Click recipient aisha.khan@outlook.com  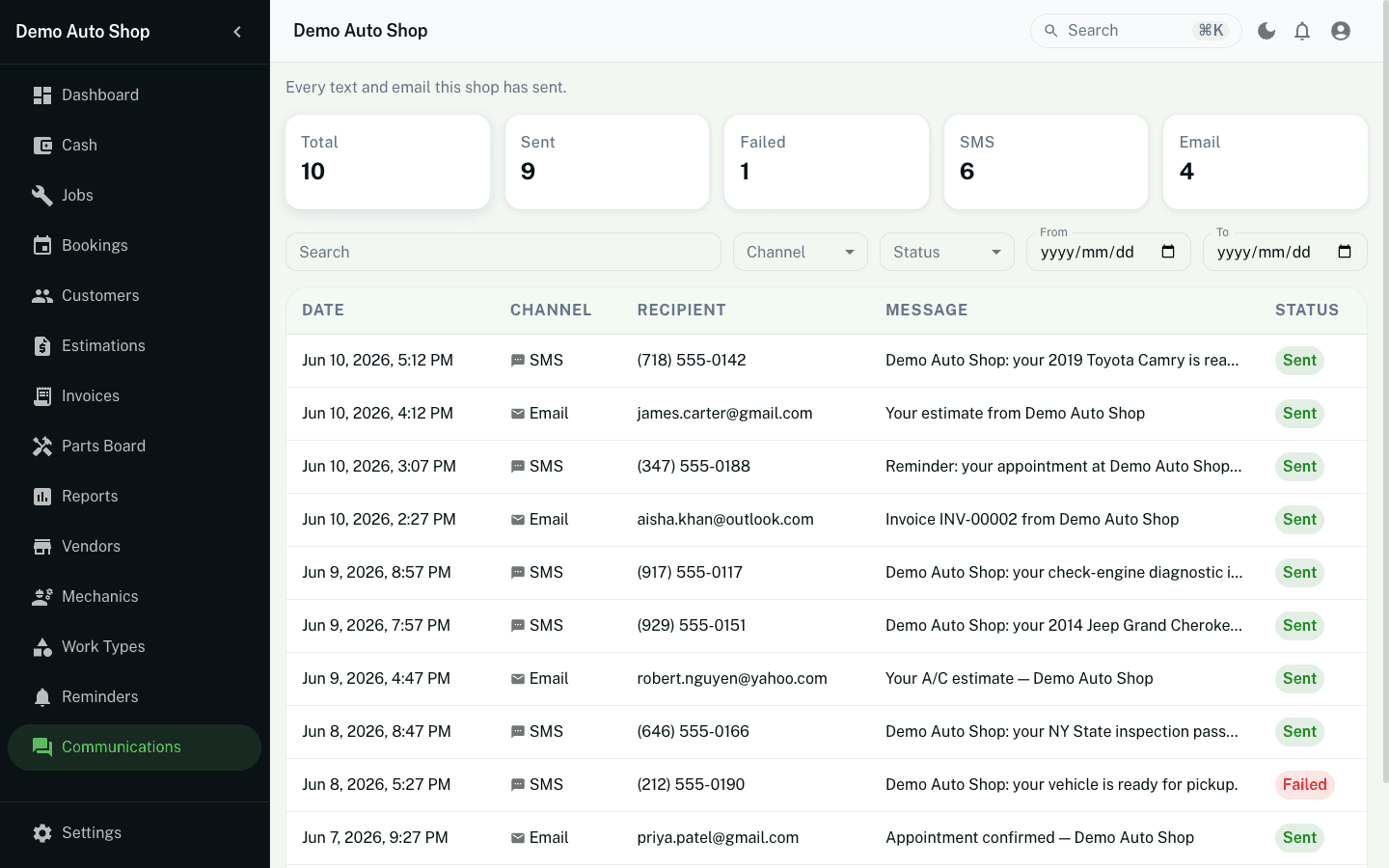(725, 519)
